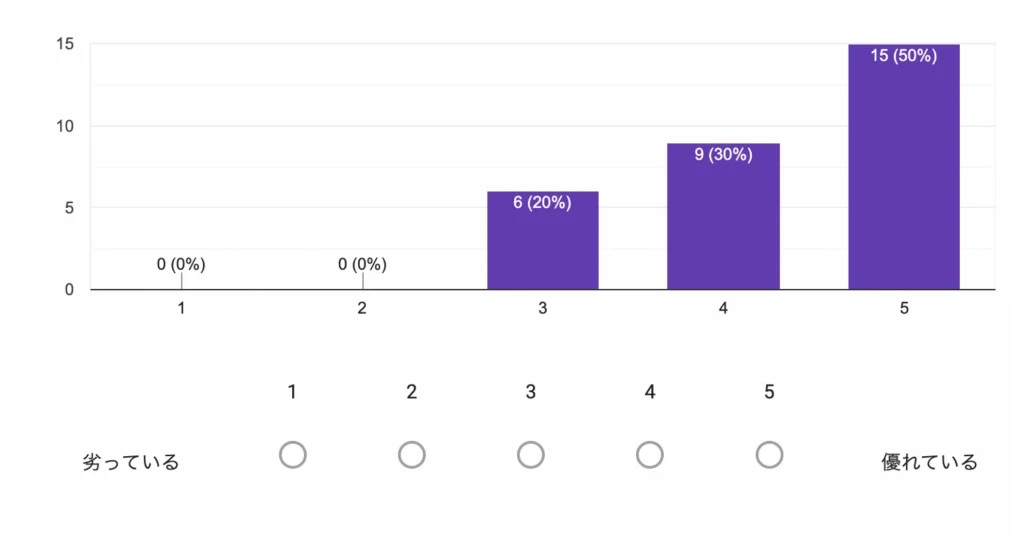Click the purple bar labeled 6 (20%)

[x=542, y=245]
